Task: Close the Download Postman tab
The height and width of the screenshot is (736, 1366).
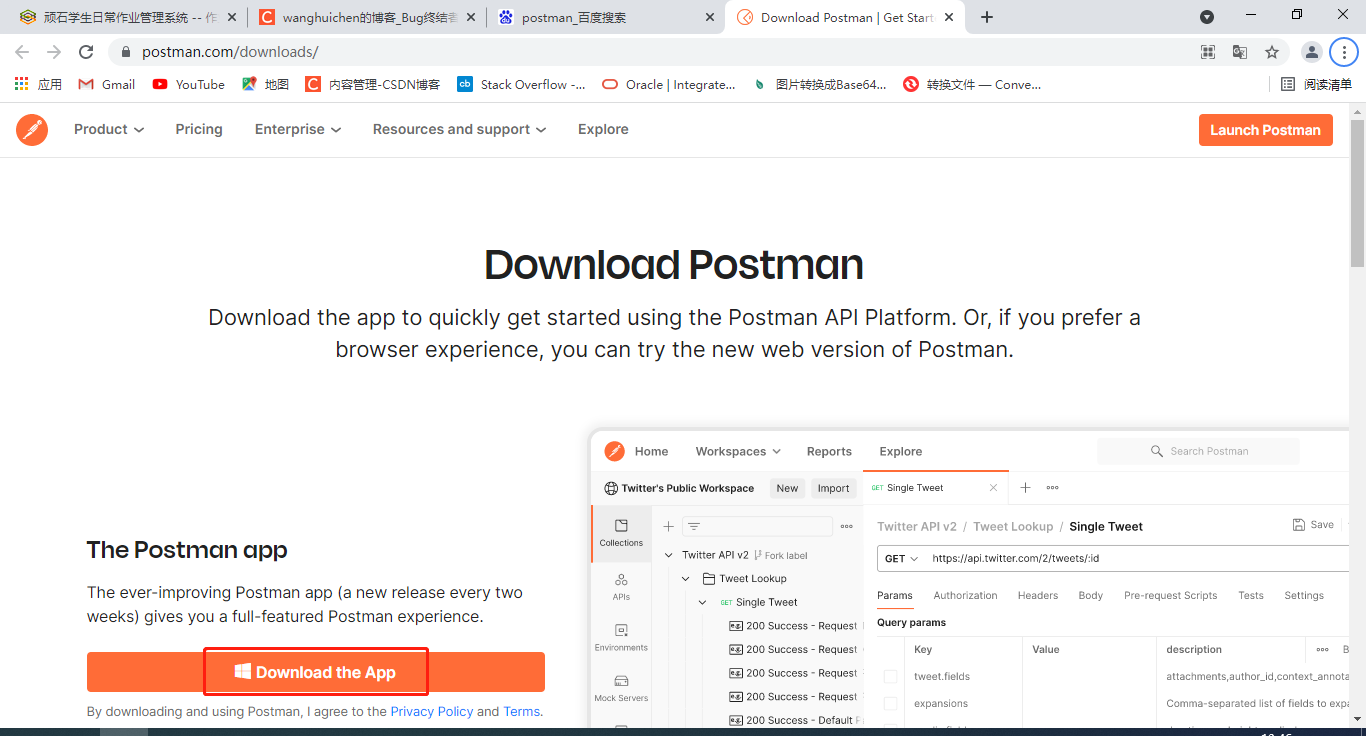Action: coord(949,17)
